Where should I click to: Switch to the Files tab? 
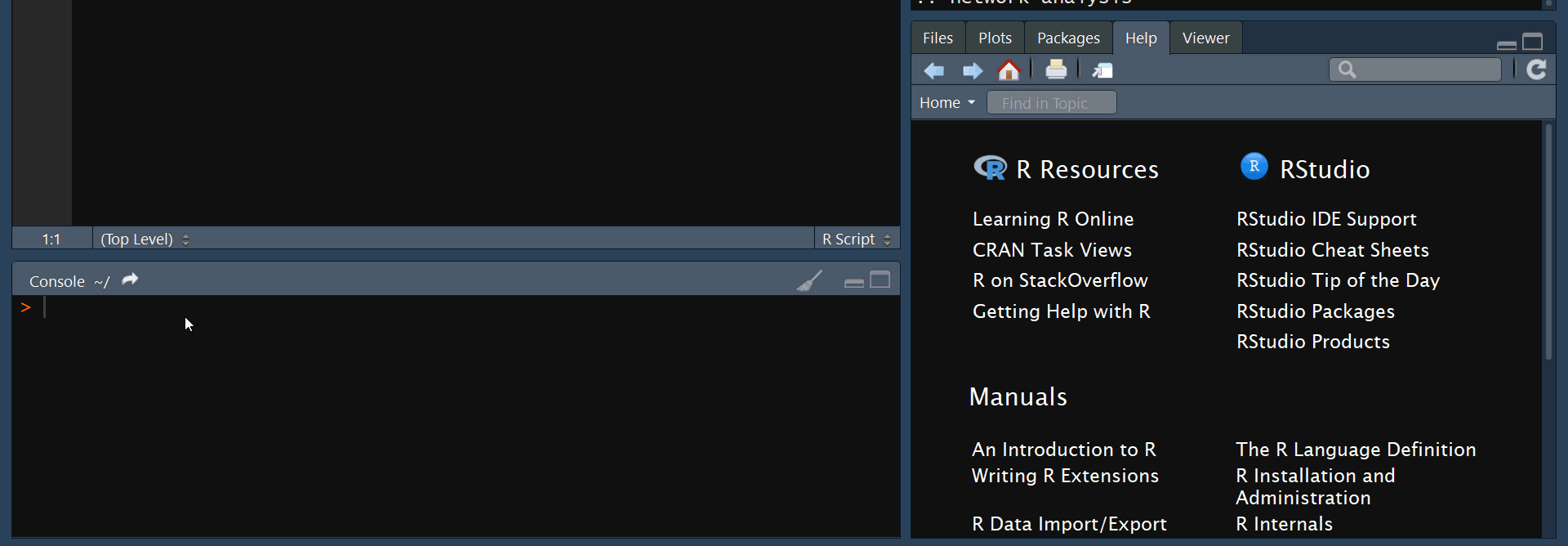(938, 38)
